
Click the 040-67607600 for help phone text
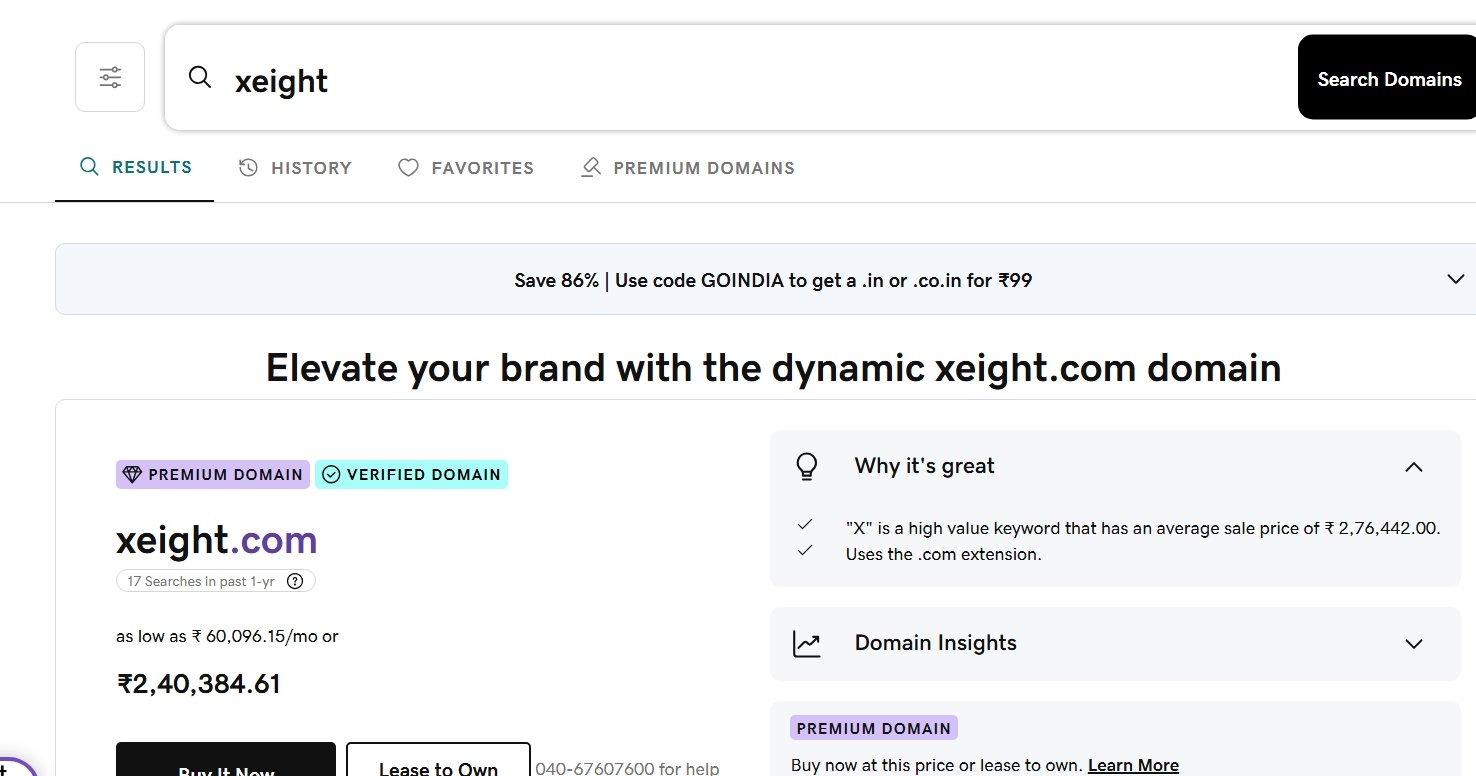point(627,768)
